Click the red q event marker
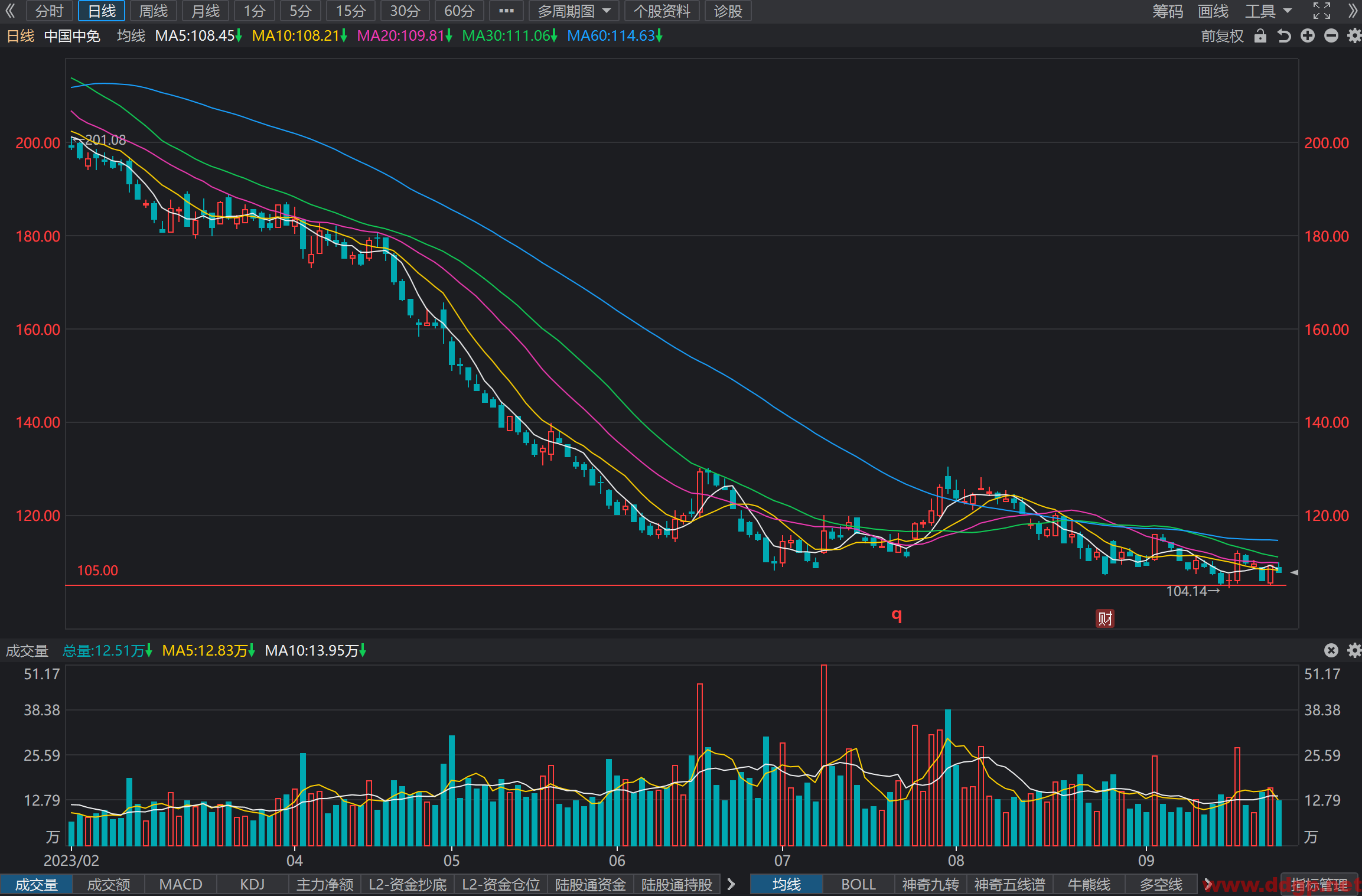The image size is (1362, 896). [x=897, y=615]
